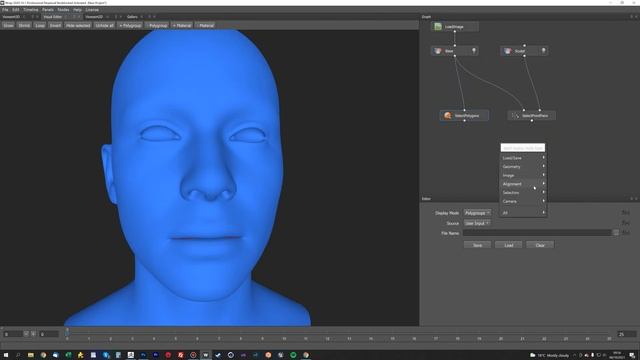Click the timeline end frame field showing 25
Viewport: 640px width, 360px height.
point(627,334)
